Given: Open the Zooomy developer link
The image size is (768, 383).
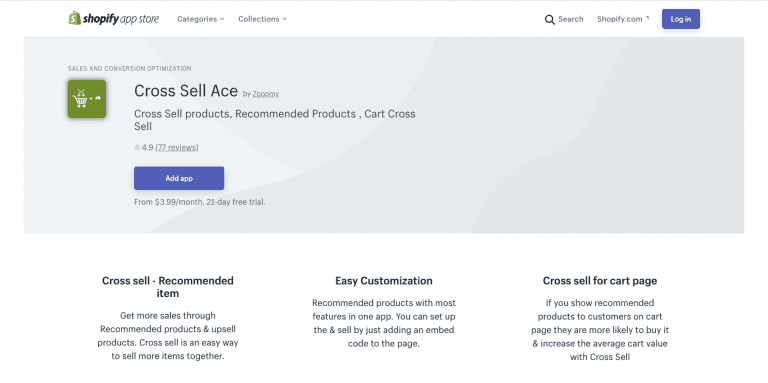Looking at the screenshot, I should 265,94.
